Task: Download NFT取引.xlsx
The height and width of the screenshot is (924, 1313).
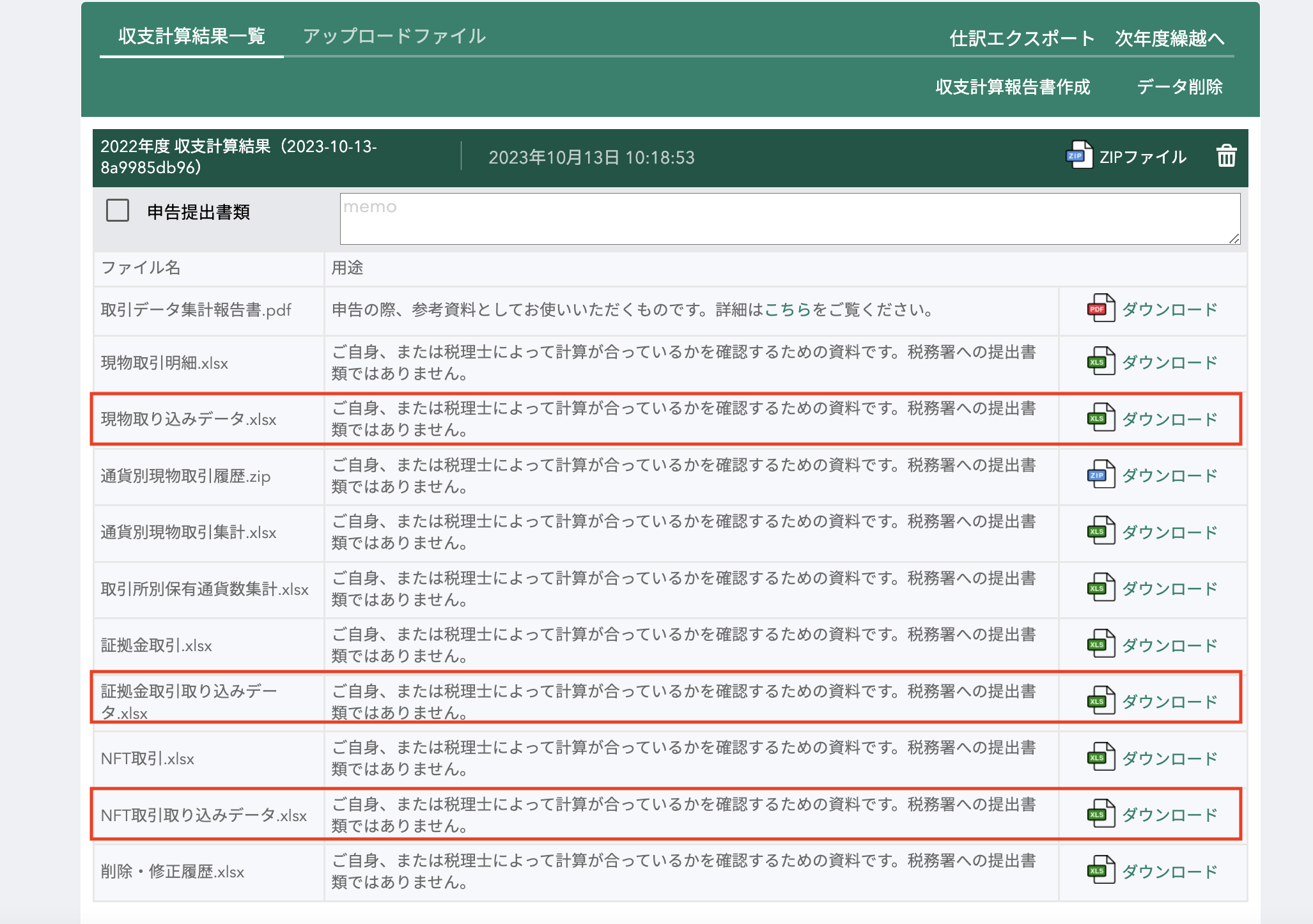Action: click(1170, 758)
